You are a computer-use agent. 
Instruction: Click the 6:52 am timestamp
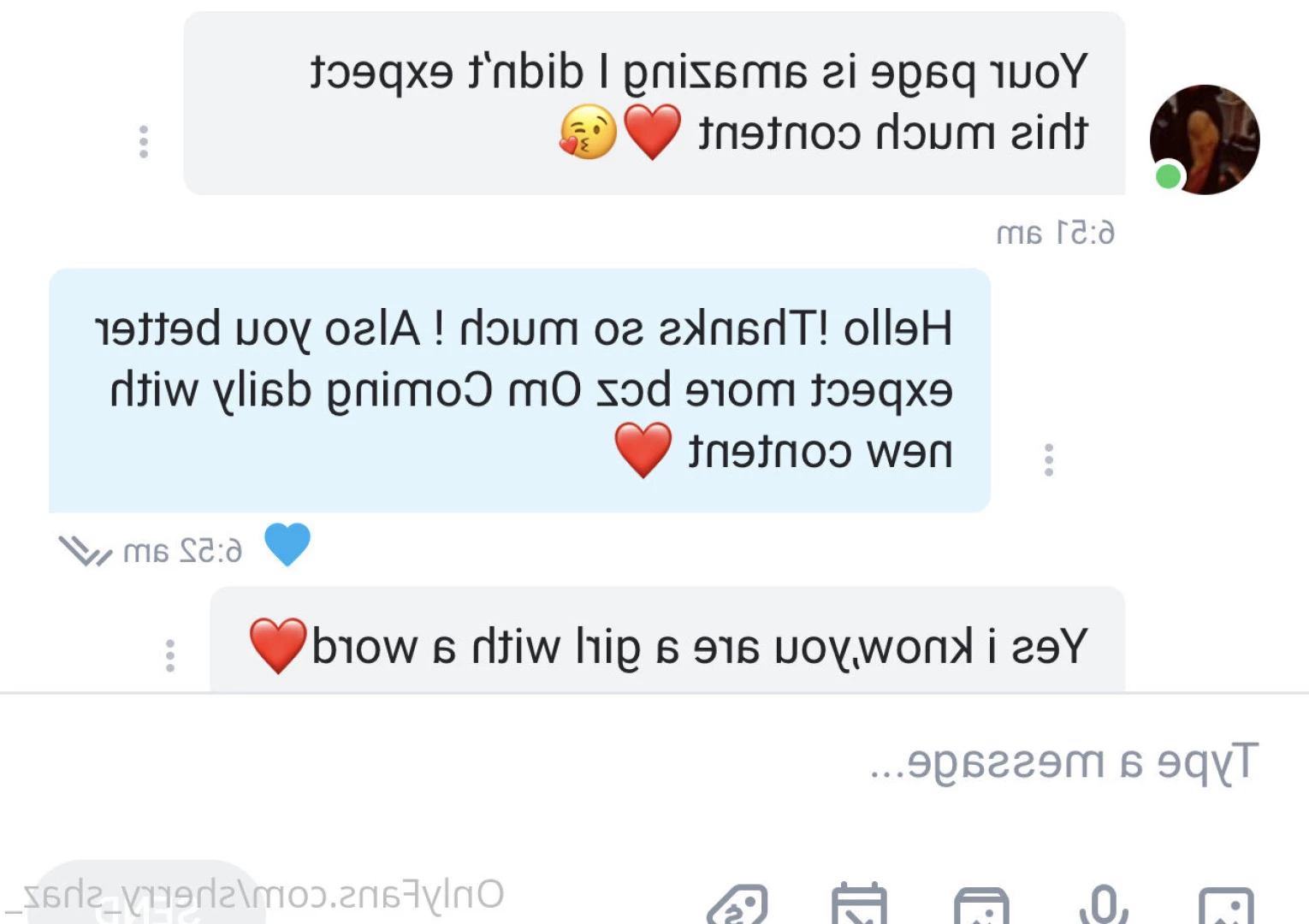pos(183,552)
